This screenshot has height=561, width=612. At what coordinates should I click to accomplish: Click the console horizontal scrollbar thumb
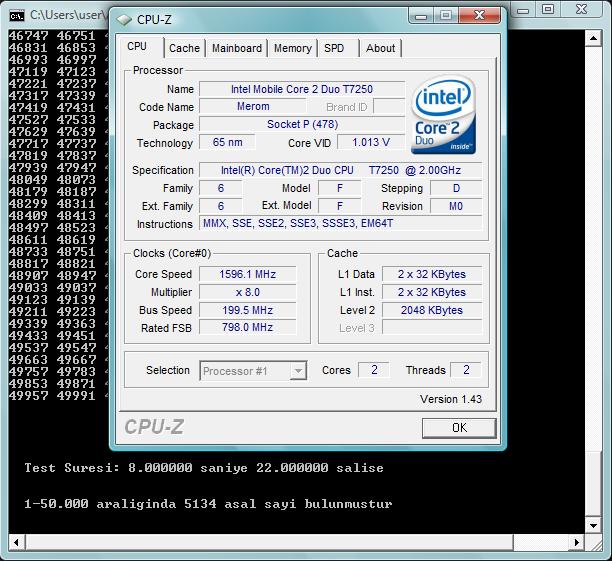click(269, 542)
